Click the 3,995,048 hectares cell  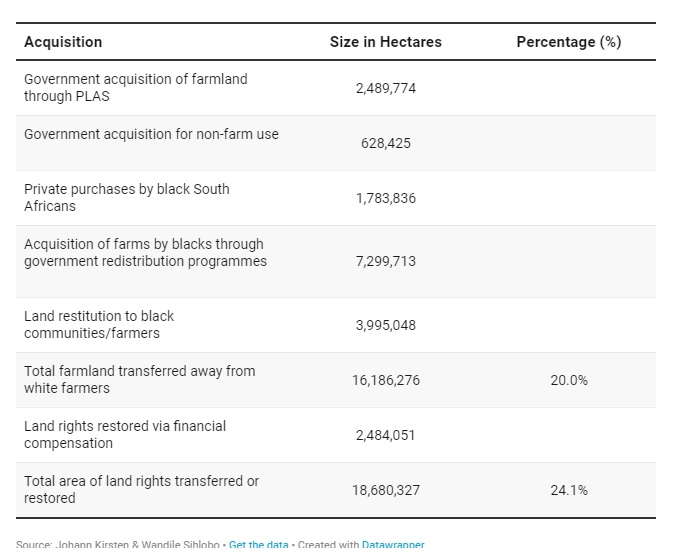385,325
